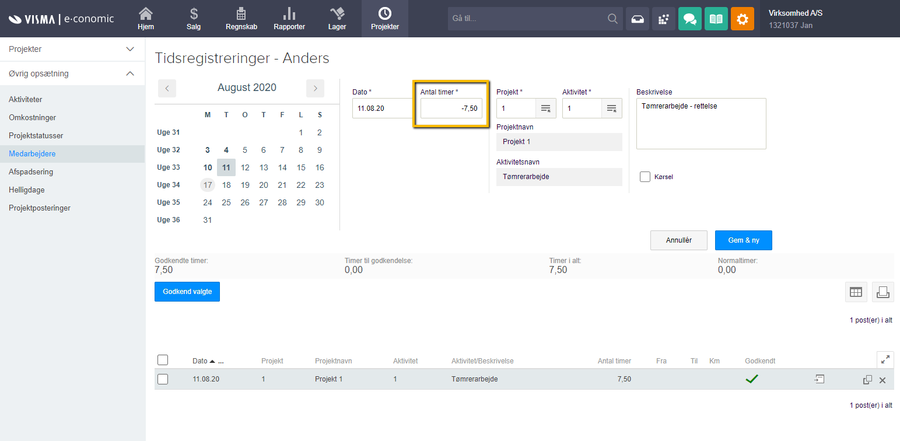The image size is (900, 441).
Task: Delete the Tømrerarbejde entry row
Action: 882,380
